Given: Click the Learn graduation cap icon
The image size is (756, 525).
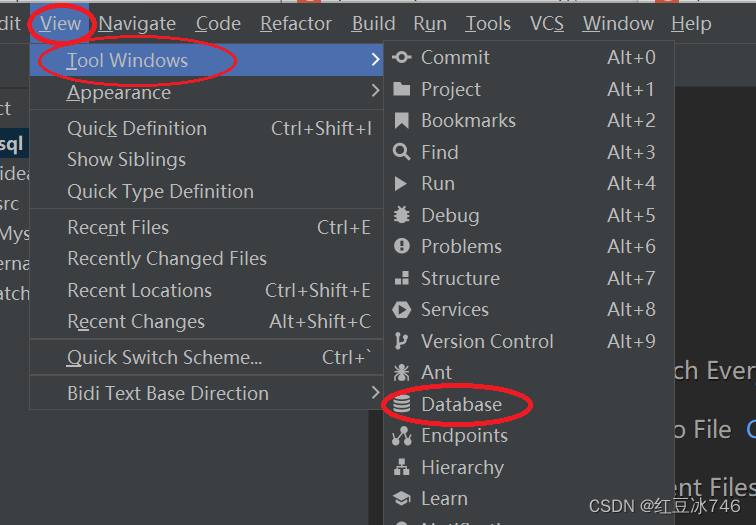Looking at the screenshot, I should (x=402, y=498).
